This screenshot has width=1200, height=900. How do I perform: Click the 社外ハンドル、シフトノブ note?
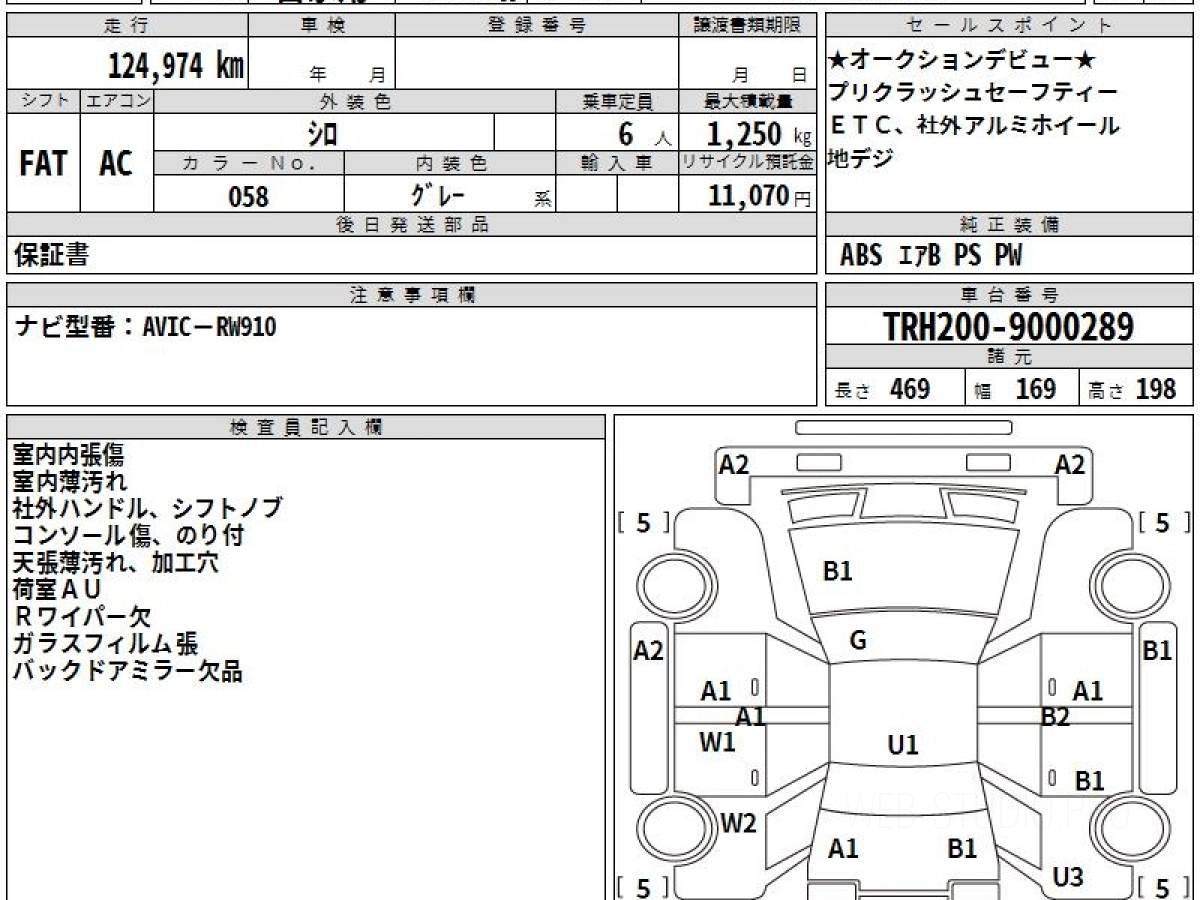click(x=147, y=508)
